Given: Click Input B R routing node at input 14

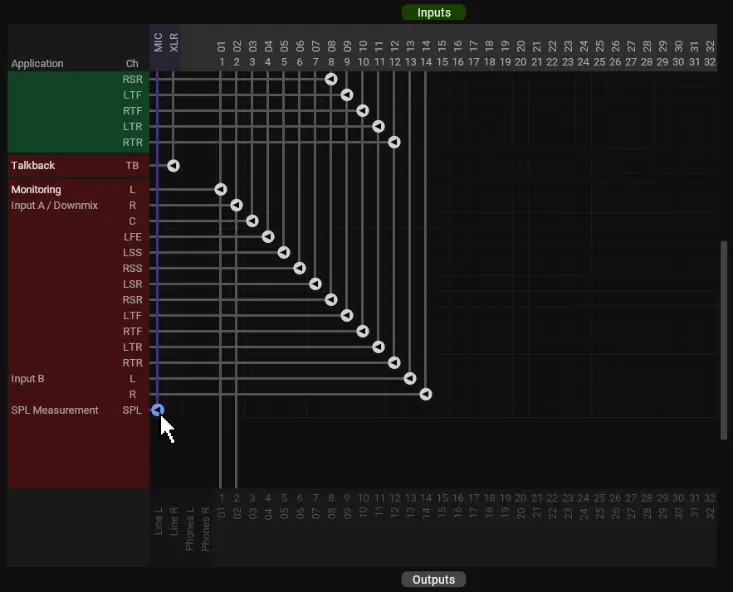Looking at the screenshot, I should tap(426, 395).
